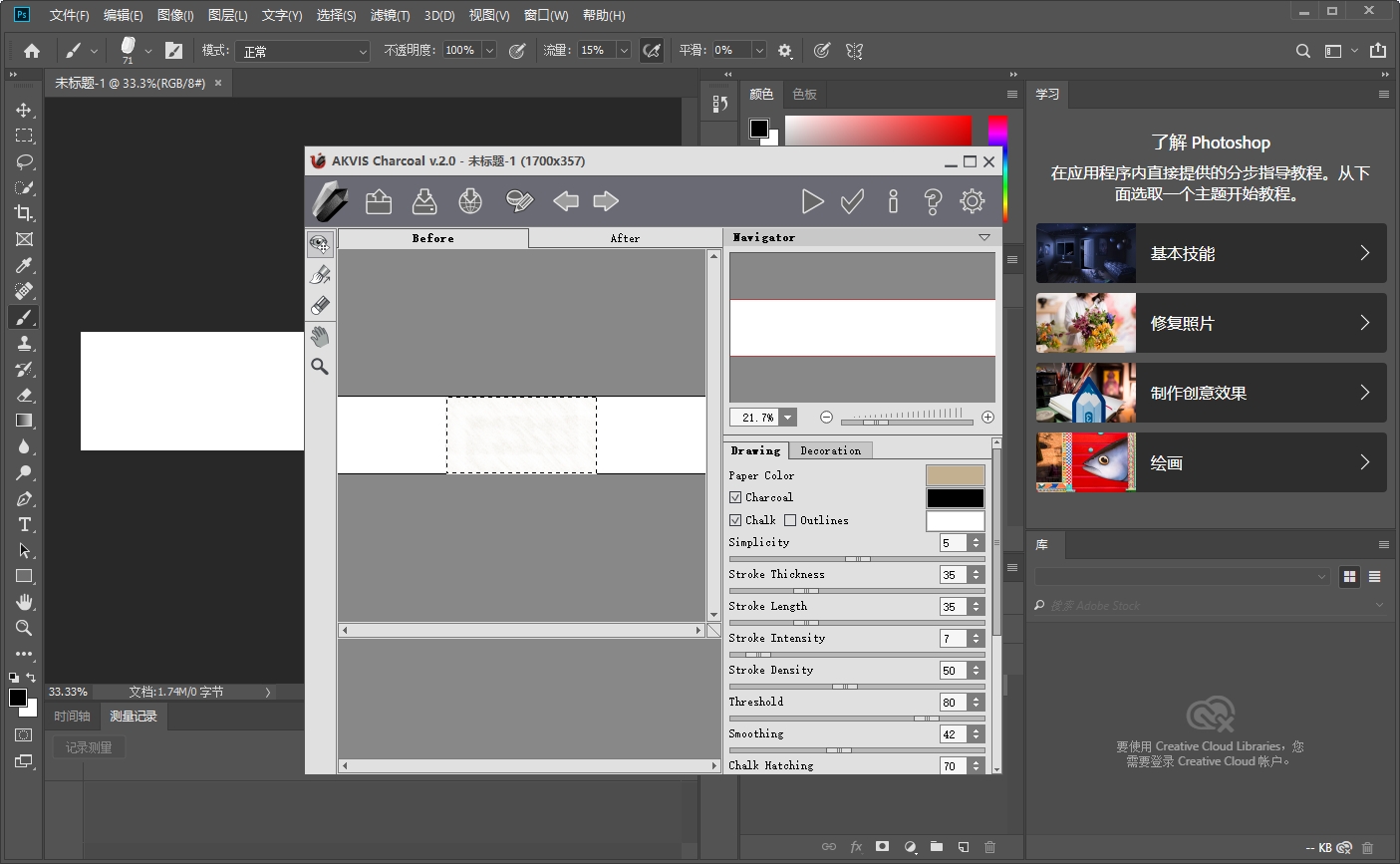1400x864 pixels.
Task: Select the Horizontal Type tool
Action: tap(24, 524)
